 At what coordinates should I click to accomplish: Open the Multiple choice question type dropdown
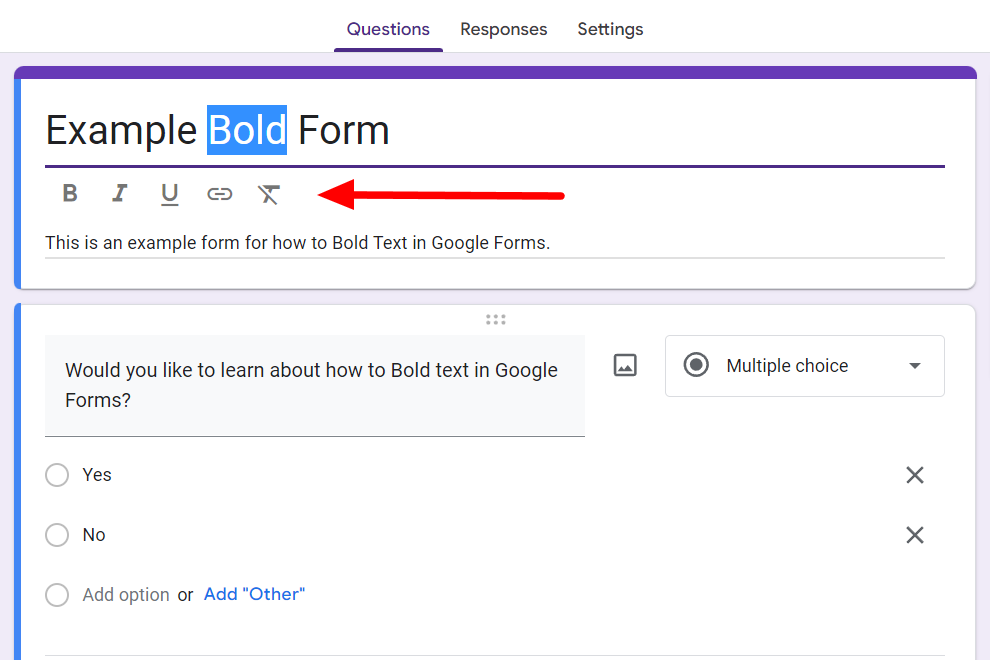click(x=804, y=366)
